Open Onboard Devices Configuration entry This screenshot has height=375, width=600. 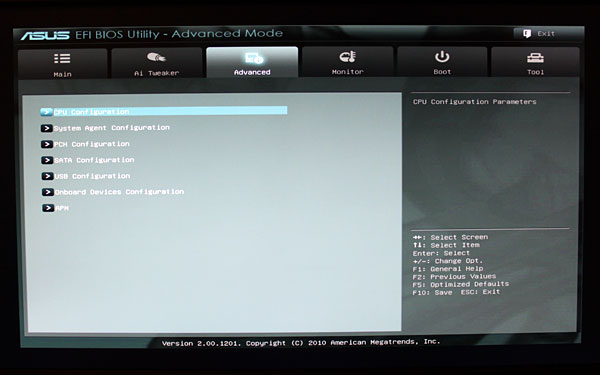(119, 192)
